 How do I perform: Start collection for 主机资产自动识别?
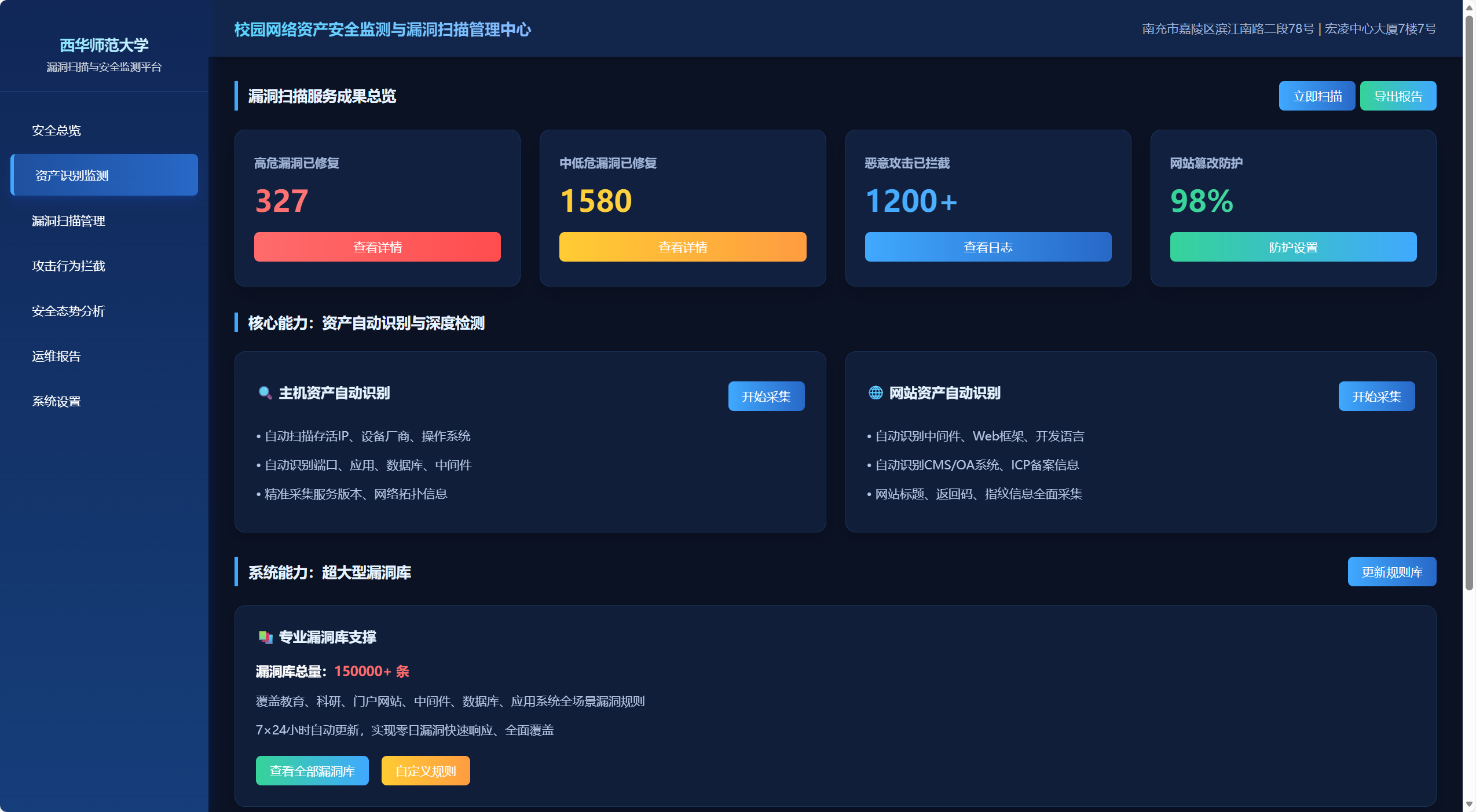(x=766, y=396)
